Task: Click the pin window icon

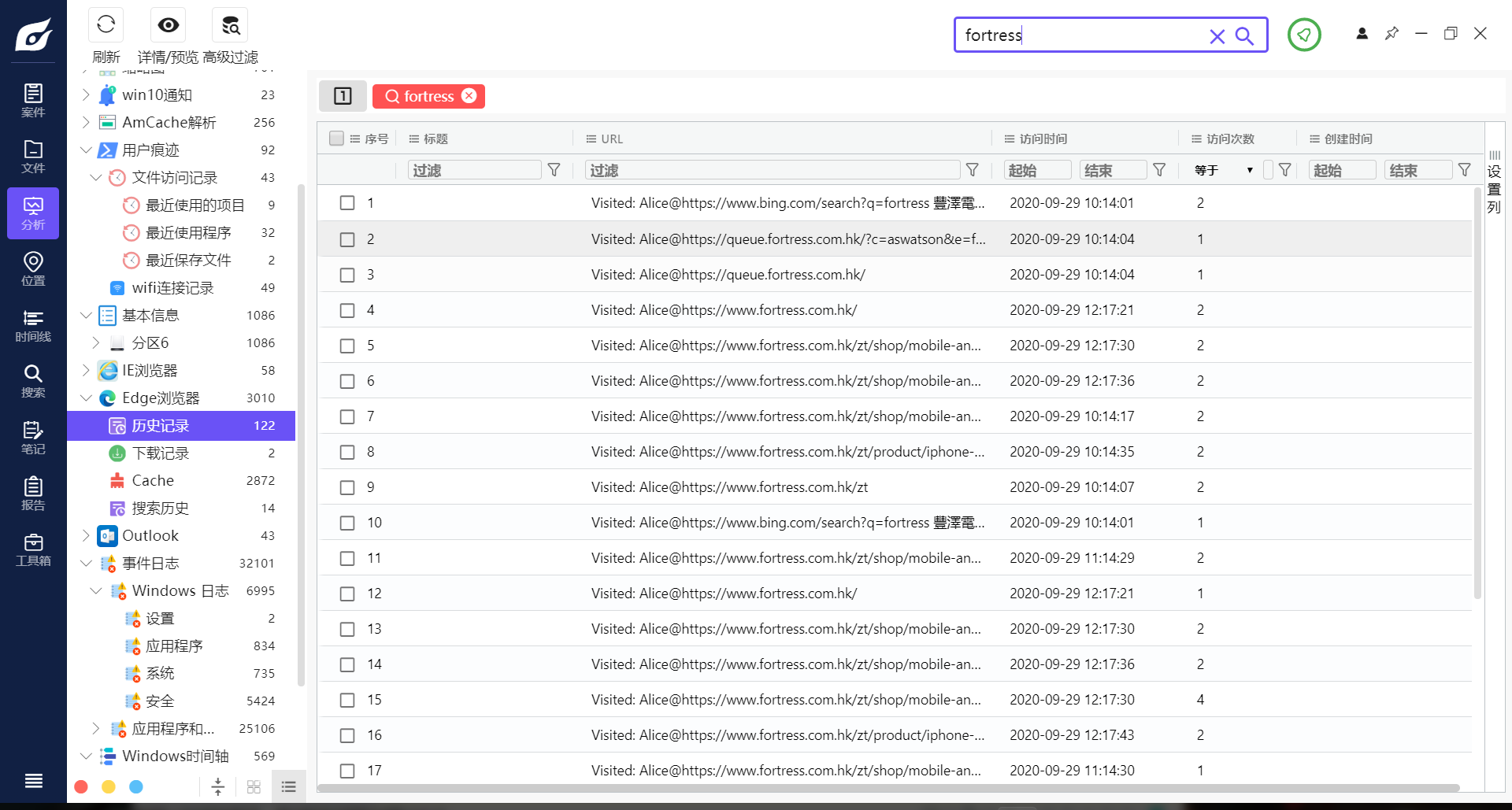Action: point(1392,33)
